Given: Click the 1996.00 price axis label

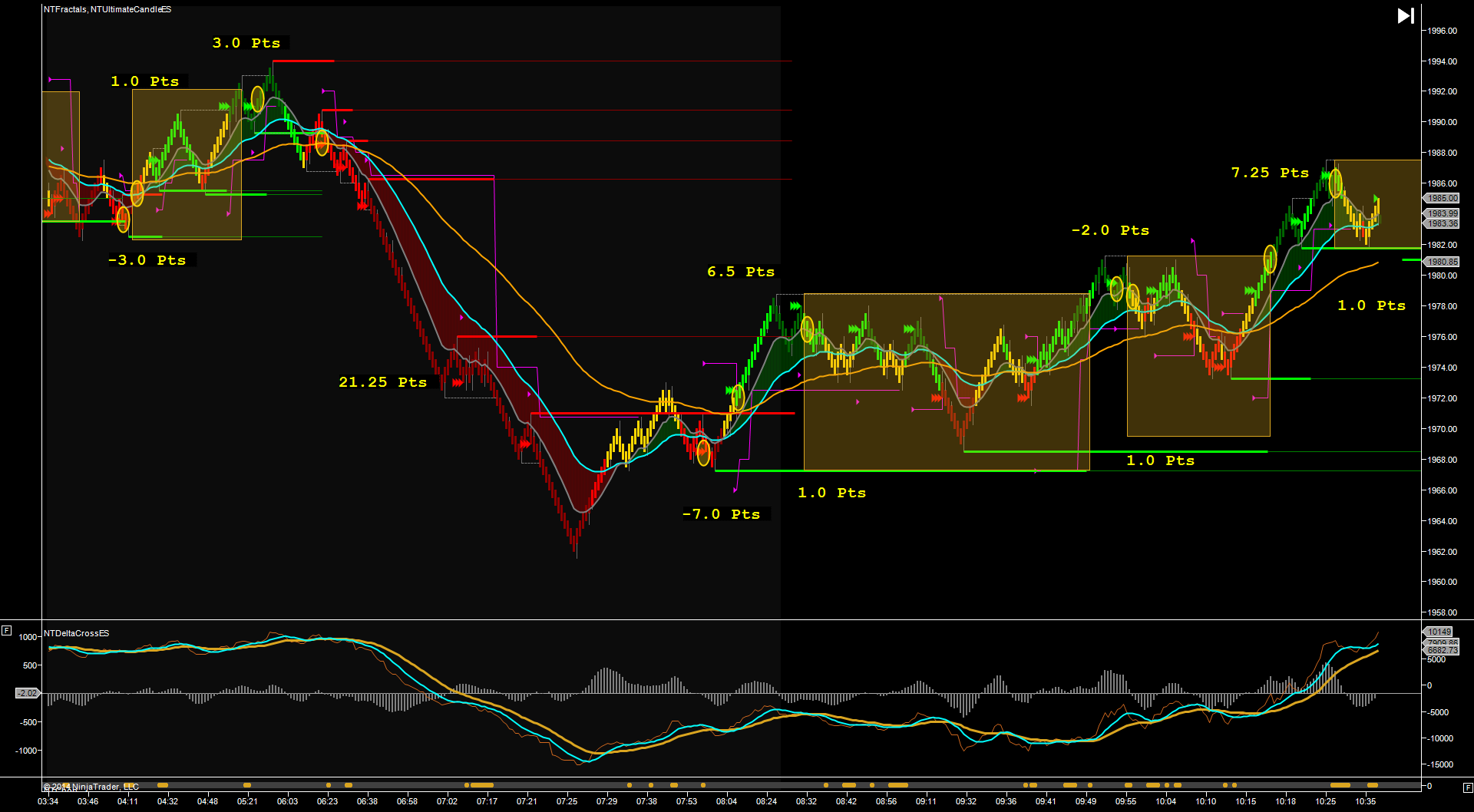Looking at the screenshot, I should pyautogui.click(x=1442, y=31).
